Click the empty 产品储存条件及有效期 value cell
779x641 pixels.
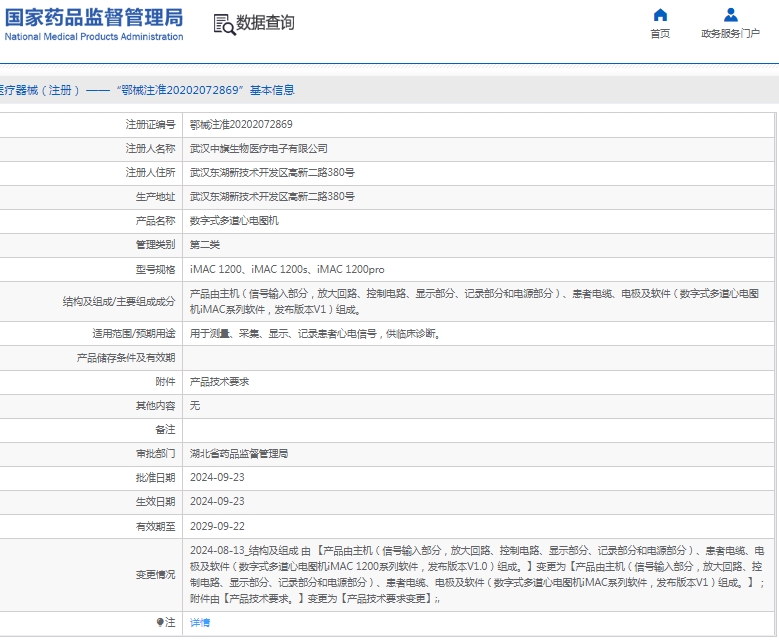479,358
